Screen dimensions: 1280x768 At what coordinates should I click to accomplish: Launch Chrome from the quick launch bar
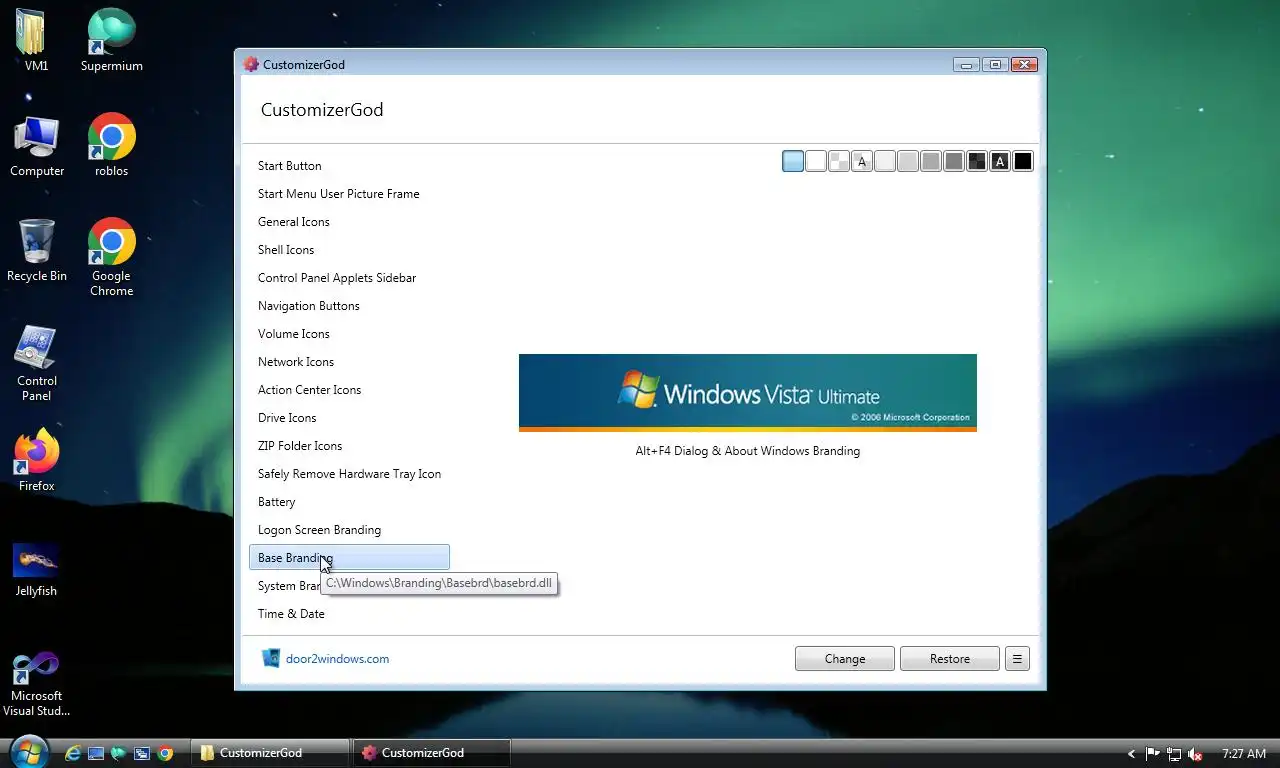coord(165,753)
